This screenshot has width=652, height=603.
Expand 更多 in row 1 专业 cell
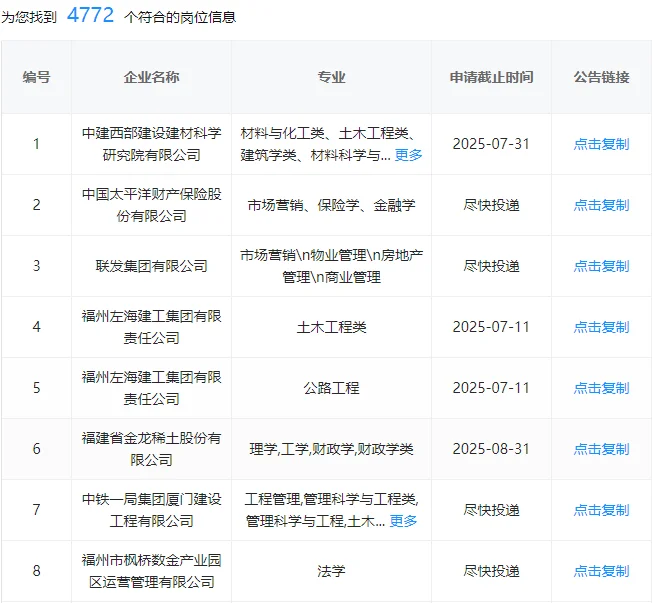[408, 155]
